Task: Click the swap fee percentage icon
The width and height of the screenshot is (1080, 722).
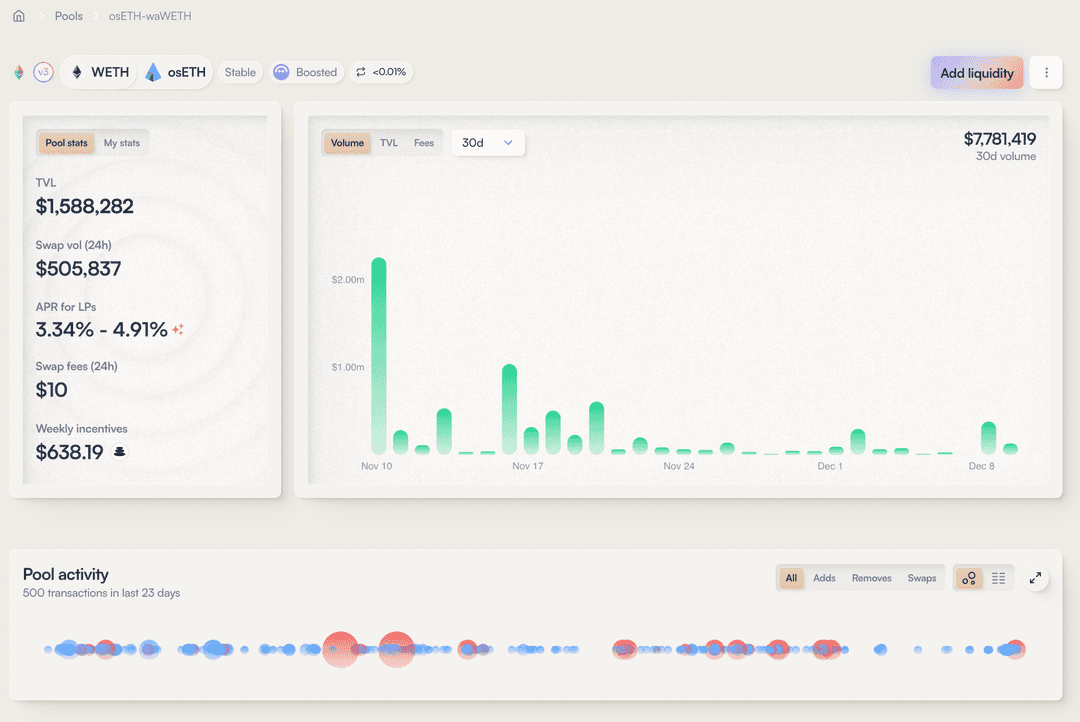Action: (x=361, y=72)
